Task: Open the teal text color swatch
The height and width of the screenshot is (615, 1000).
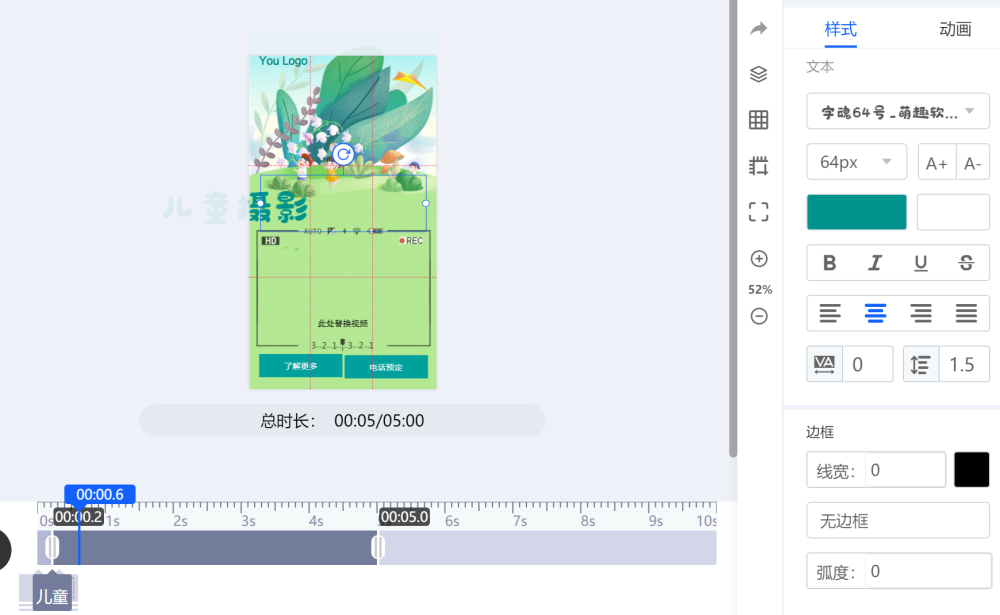Action: [857, 212]
